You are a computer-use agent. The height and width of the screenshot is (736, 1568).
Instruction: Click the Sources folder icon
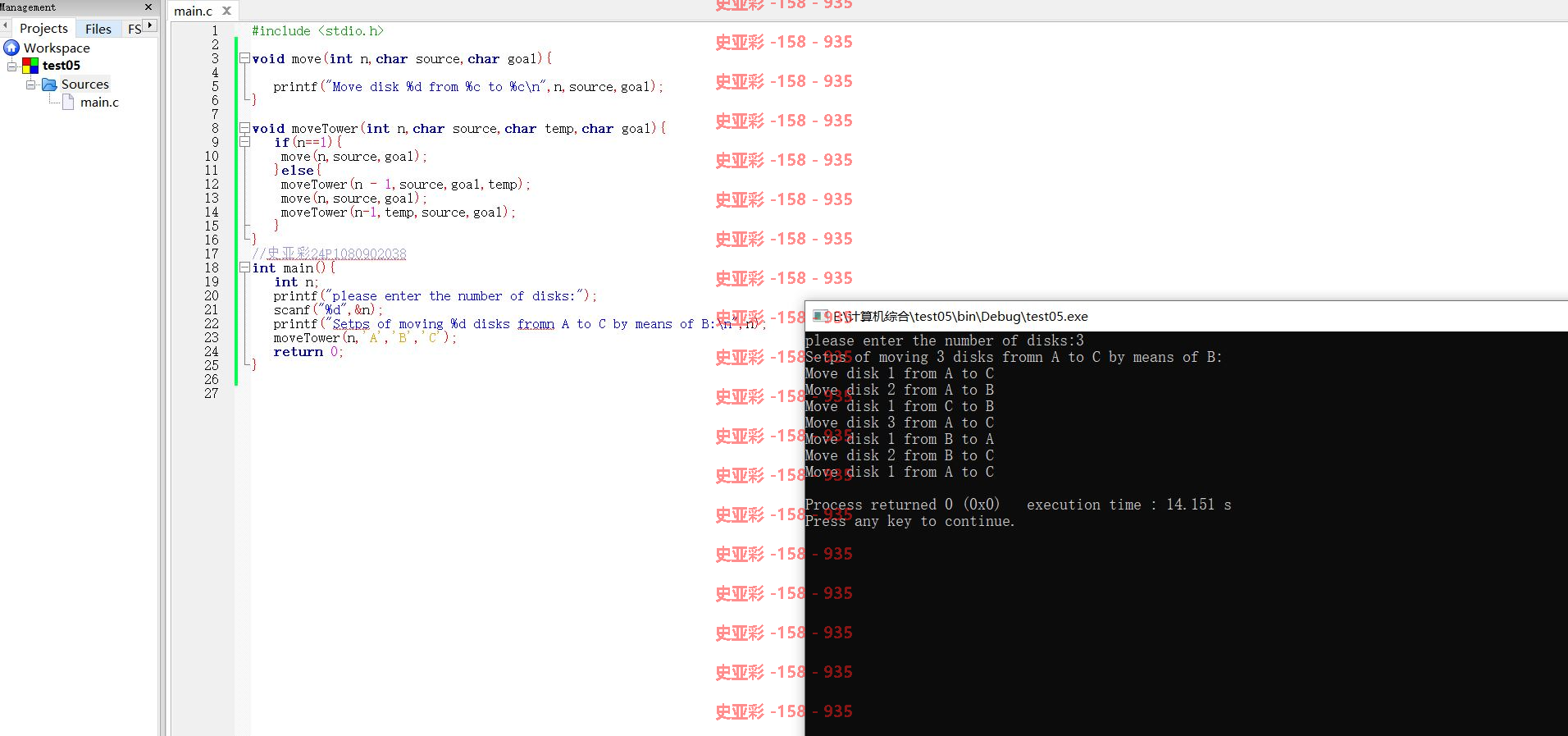(49, 85)
